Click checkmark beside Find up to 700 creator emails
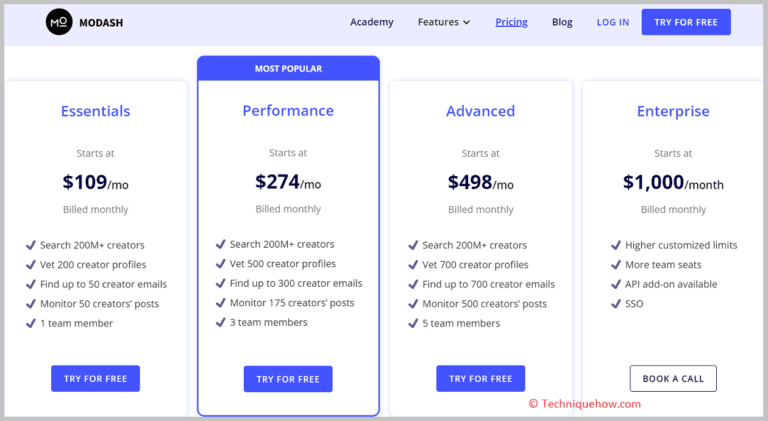The height and width of the screenshot is (421, 768). (x=413, y=284)
